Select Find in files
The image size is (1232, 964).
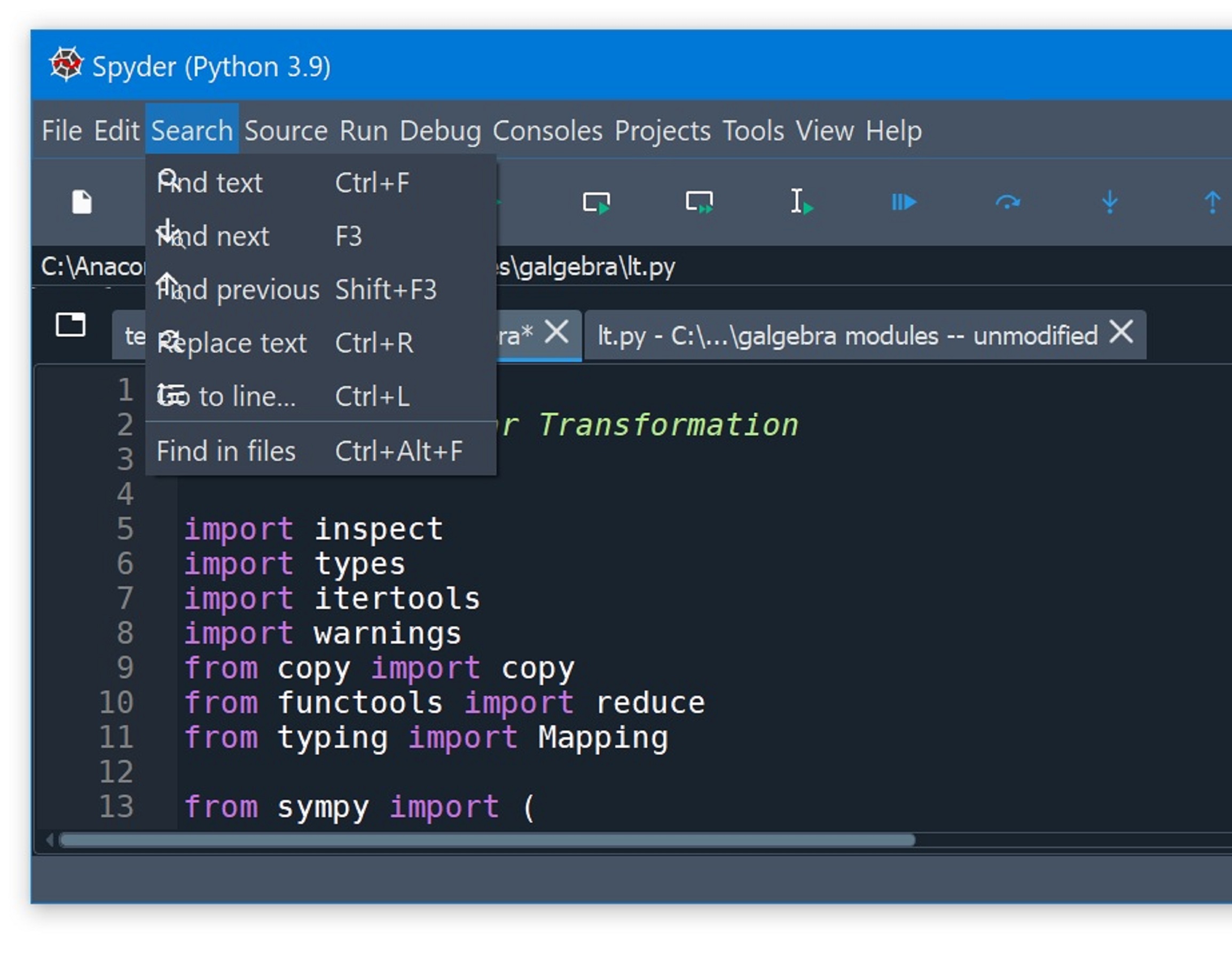226,450
